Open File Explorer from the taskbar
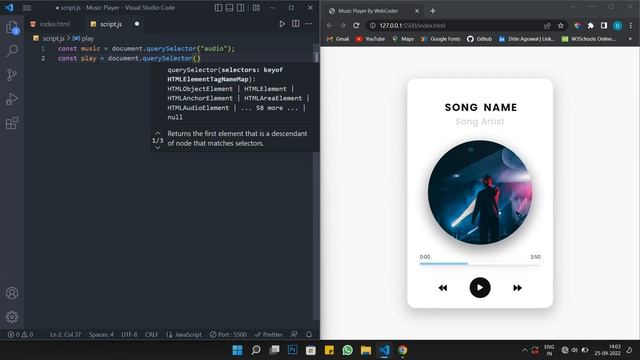Image resolution: width=640 pixels, height=360 pixels. tap(366, 350)
